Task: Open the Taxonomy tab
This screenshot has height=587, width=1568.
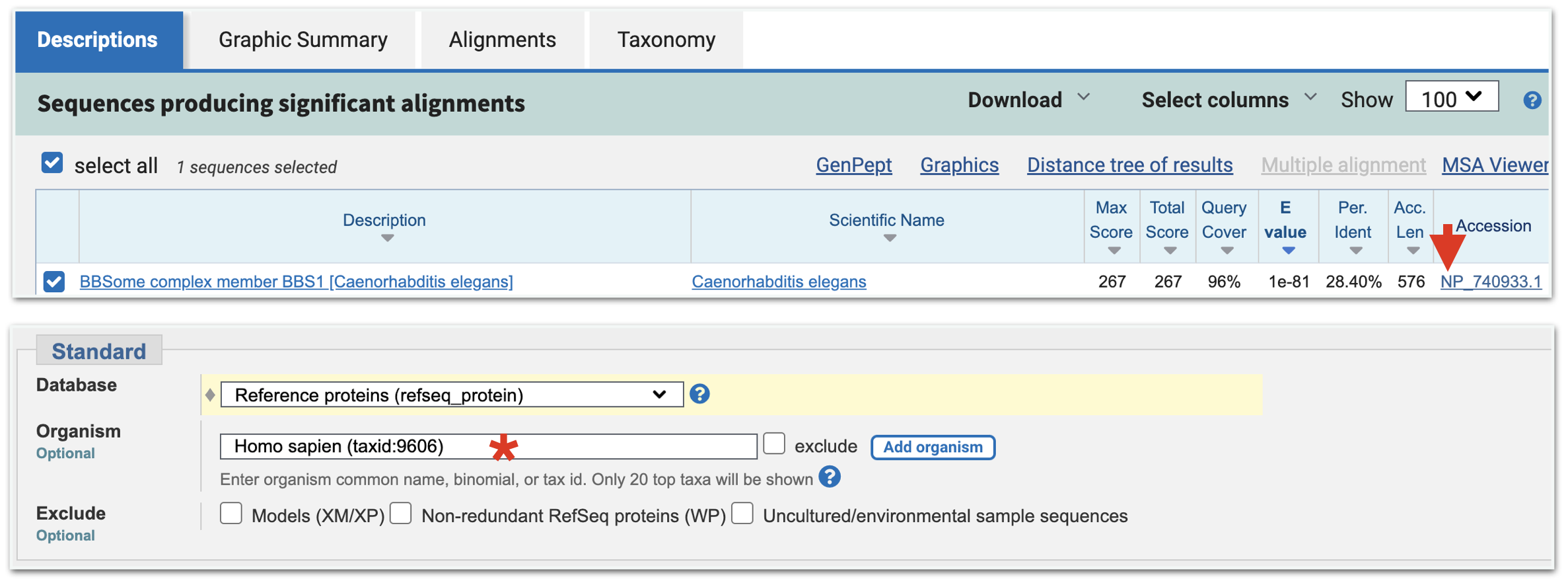Action: [666, 40]
